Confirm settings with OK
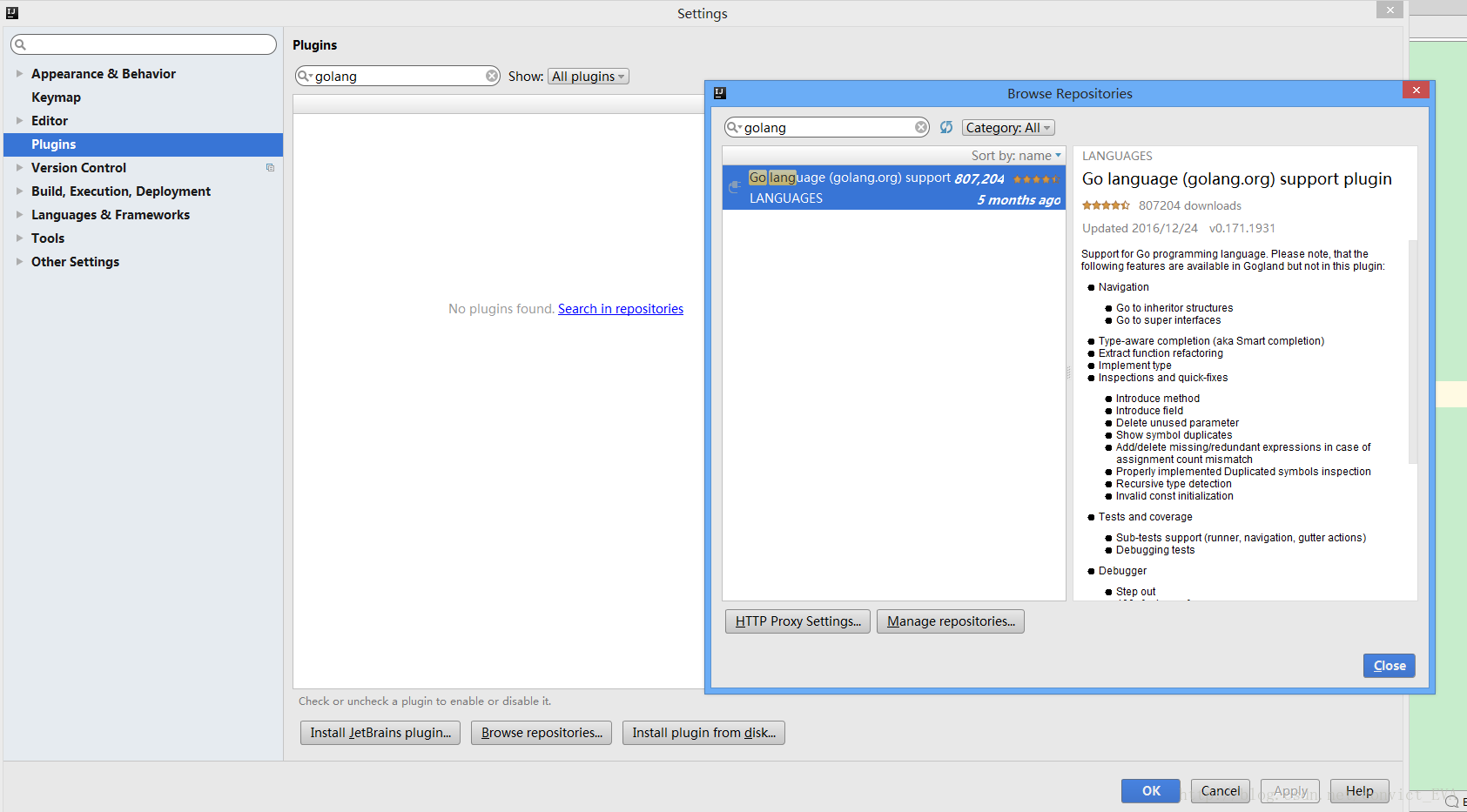The height and width of the screenshot is (812, 1467). (1151, 791)
